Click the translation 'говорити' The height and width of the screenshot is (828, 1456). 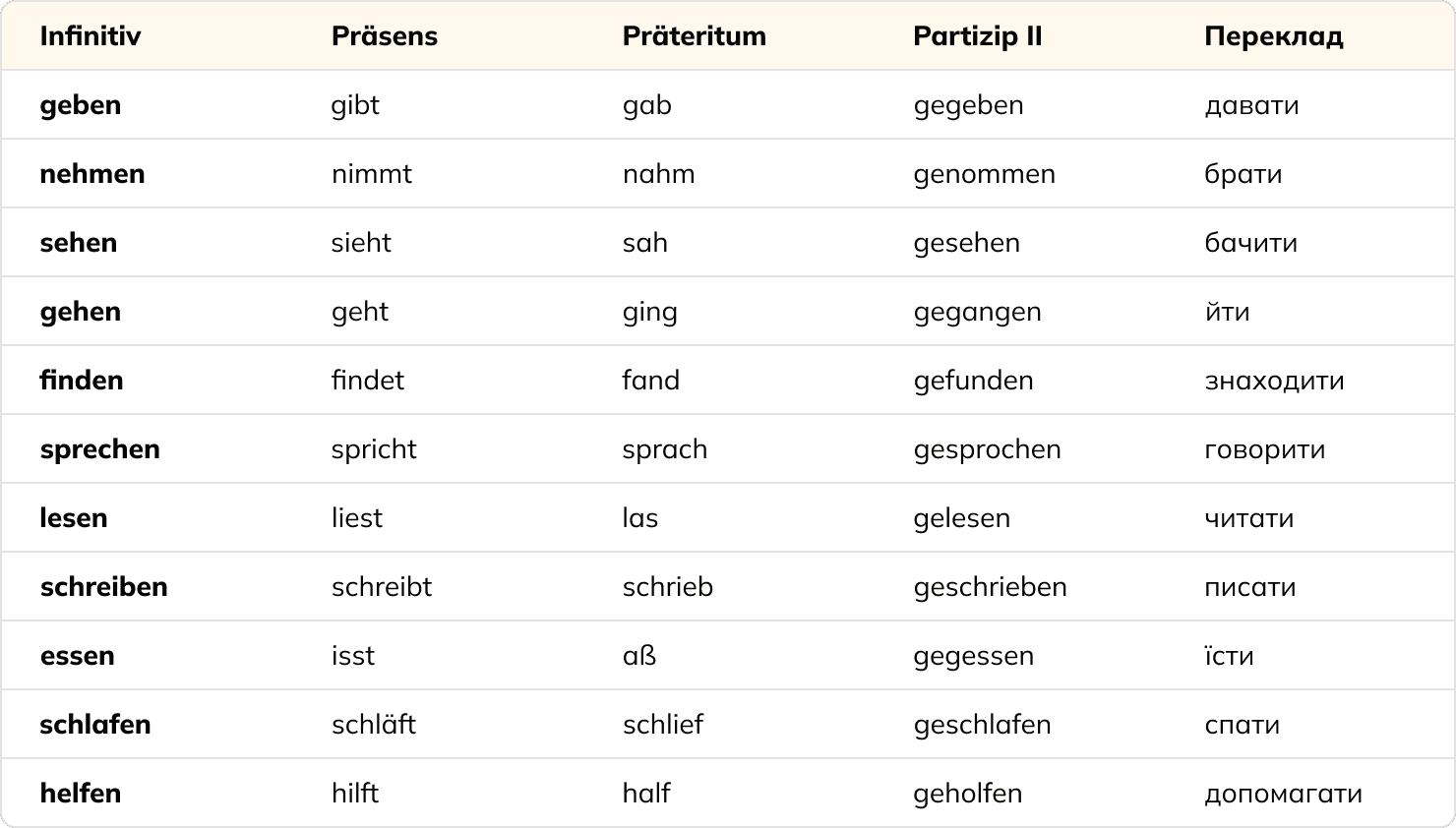pos(1264,449)
